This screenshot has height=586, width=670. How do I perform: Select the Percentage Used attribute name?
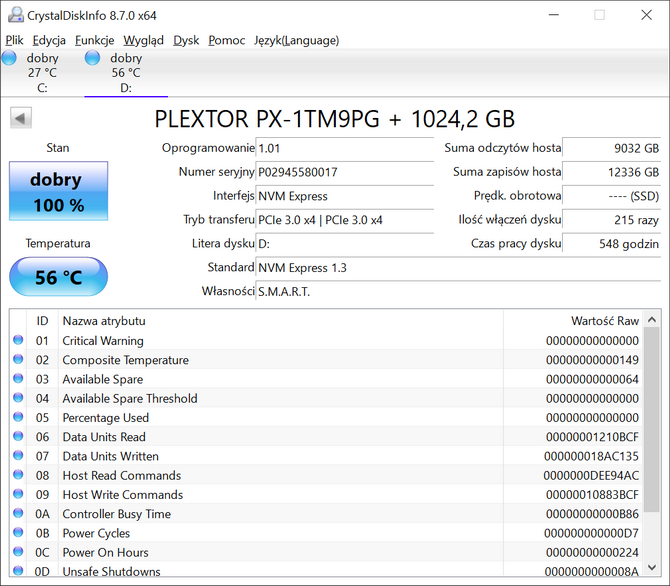pos(106,418)
